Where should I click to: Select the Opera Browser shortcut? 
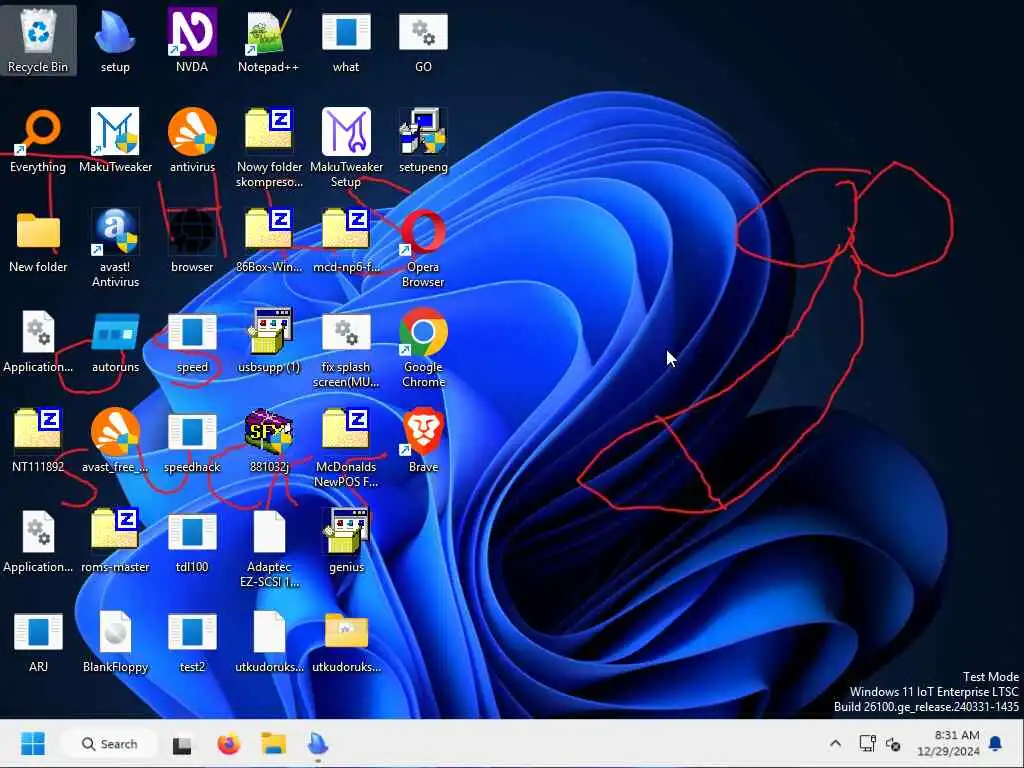click(423, 248)
